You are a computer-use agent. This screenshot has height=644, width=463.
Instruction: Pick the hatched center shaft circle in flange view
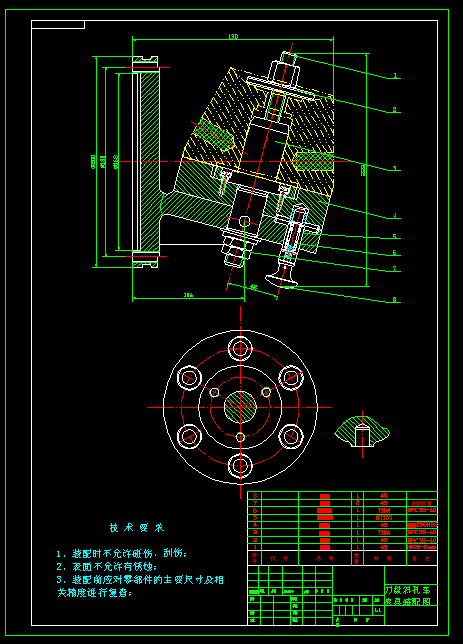point(240,407)
